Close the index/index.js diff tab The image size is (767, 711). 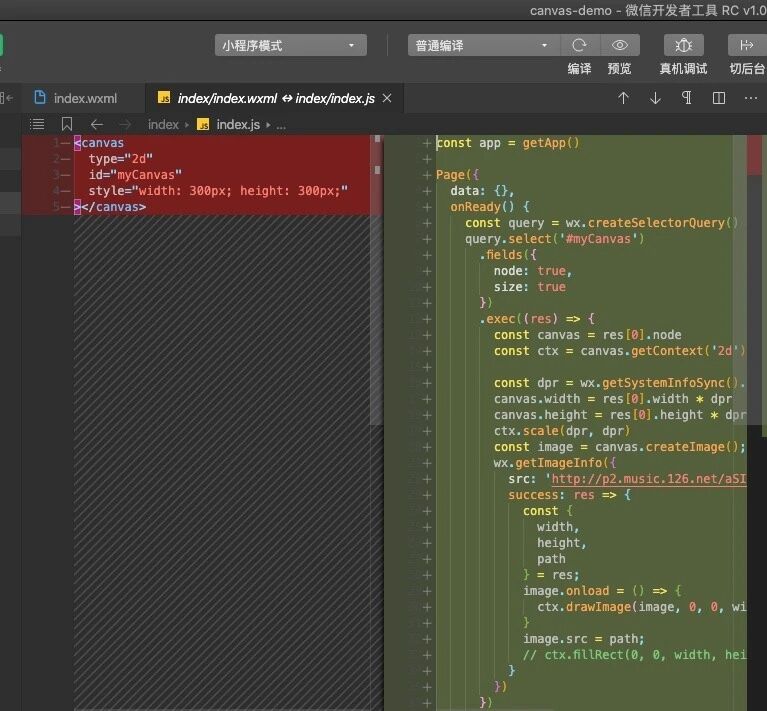(387, 98)
